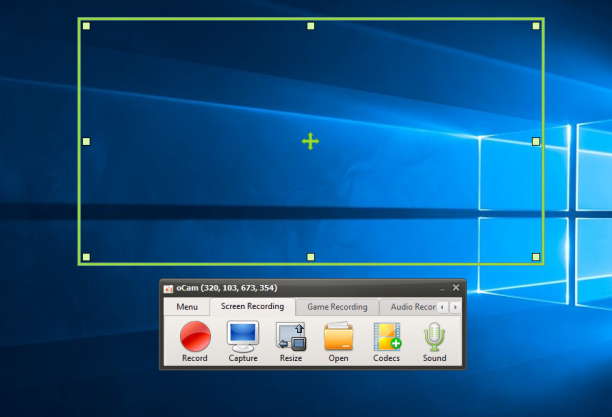Click the tab scroll left arrow
The image size is (612, 417).
(x=442, y=307)
